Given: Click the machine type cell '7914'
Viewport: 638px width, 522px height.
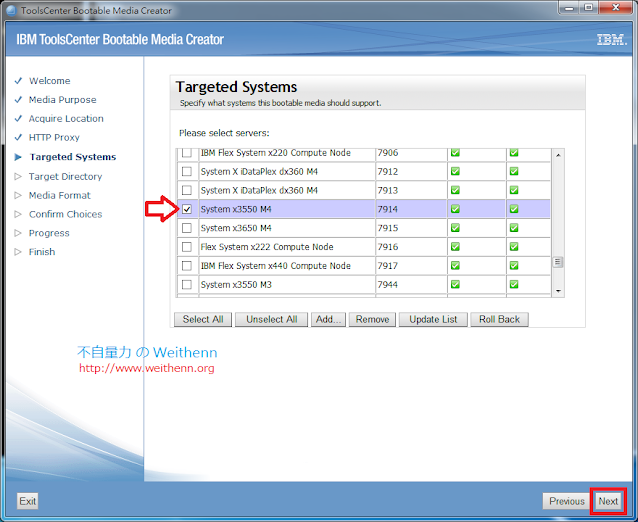Looking at the screenshot, I should pos(411,209).
